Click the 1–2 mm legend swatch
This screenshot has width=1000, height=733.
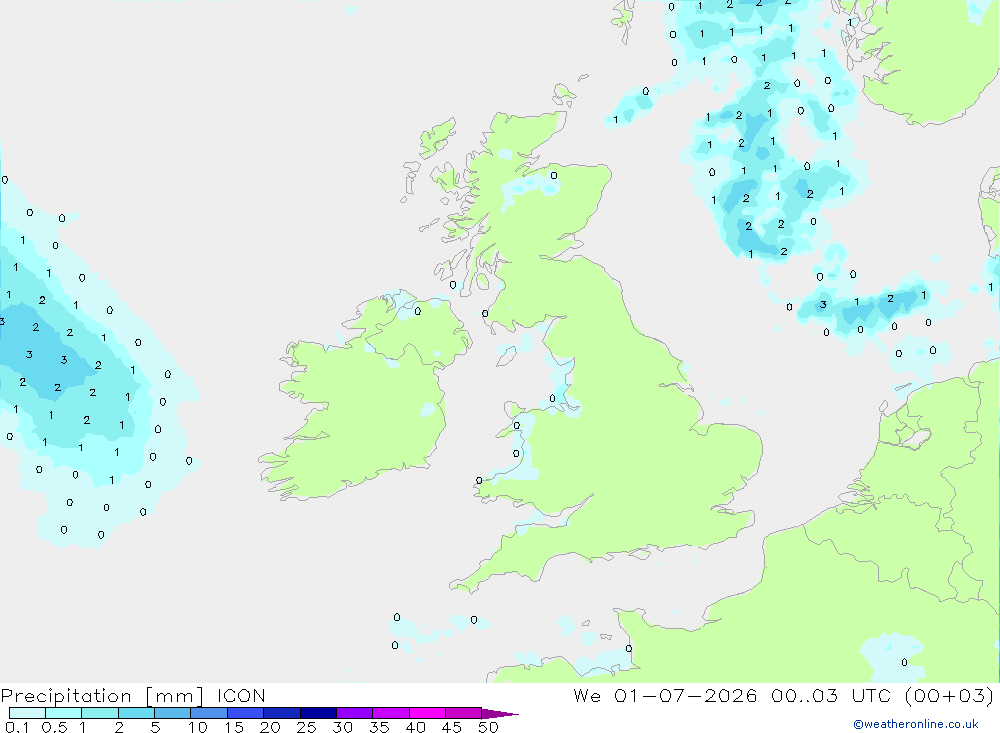click(x=100, y=713)
